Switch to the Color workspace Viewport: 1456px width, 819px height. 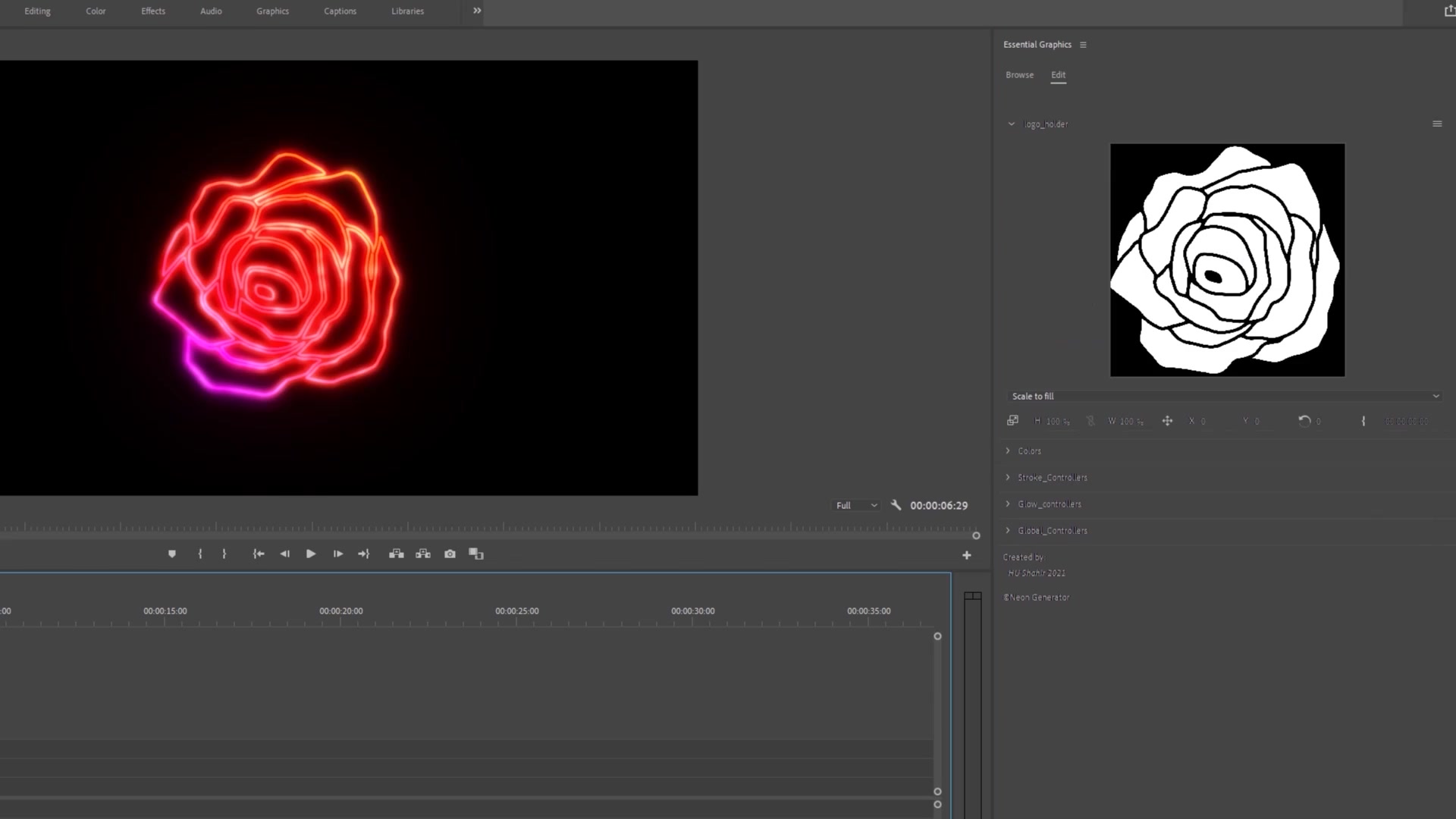point(96,11)
